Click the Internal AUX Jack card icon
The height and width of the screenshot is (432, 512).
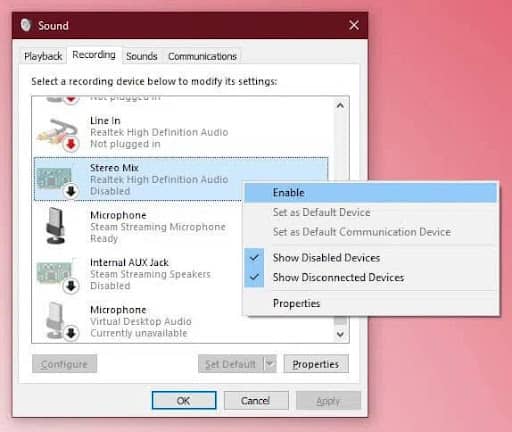[55, 273]
